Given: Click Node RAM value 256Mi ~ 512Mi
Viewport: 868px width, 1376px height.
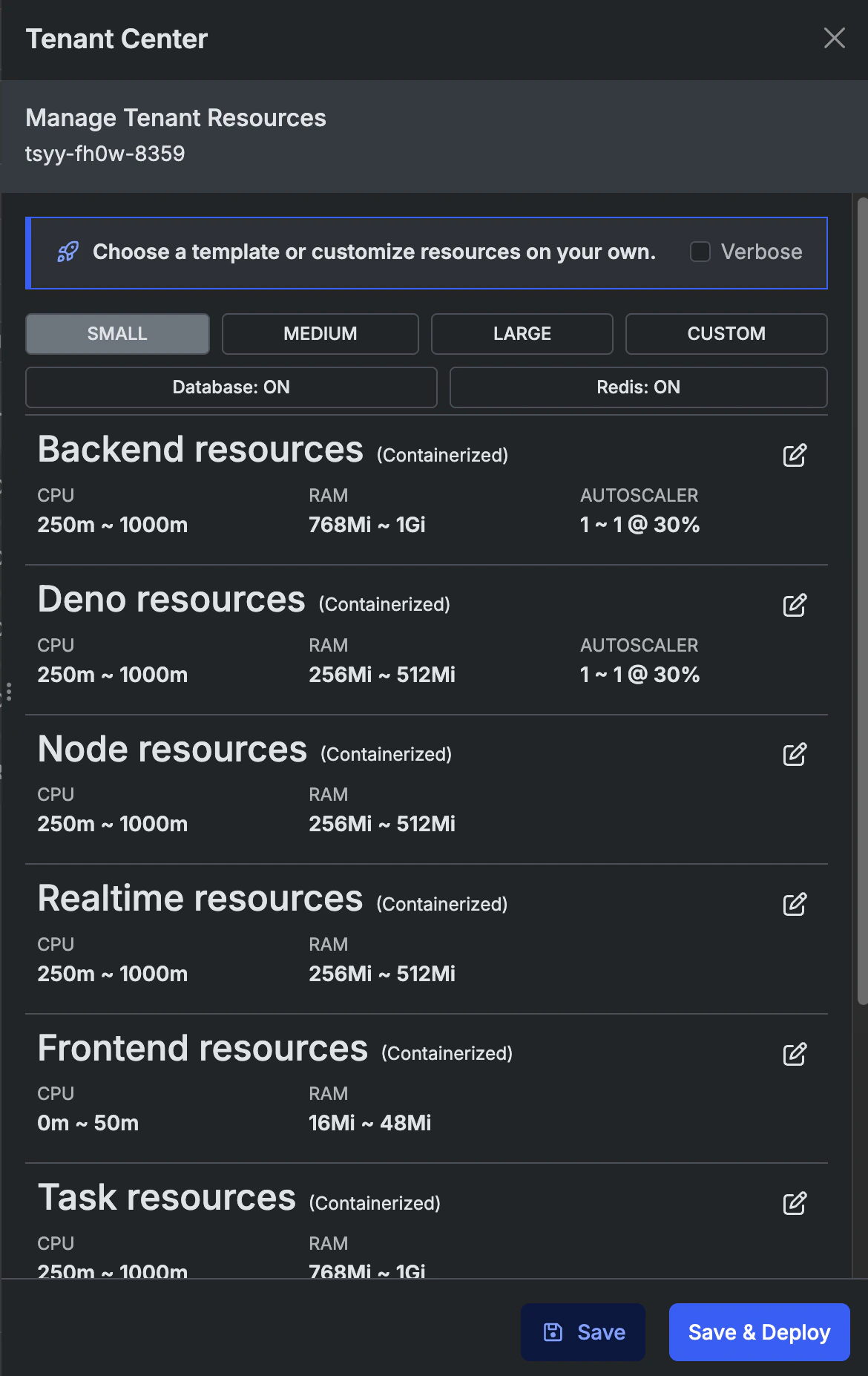Looking at the screenshot, I should click(382, 824).
